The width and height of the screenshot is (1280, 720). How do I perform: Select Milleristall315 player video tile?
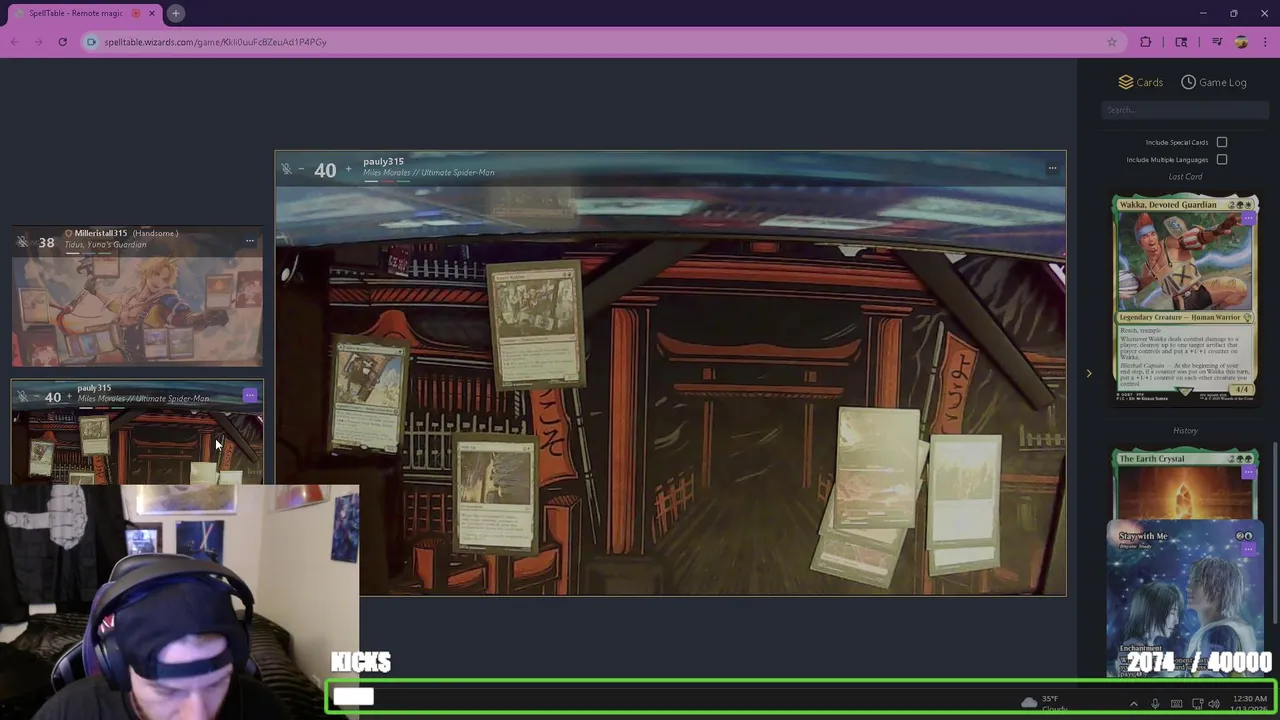[137, 297]
